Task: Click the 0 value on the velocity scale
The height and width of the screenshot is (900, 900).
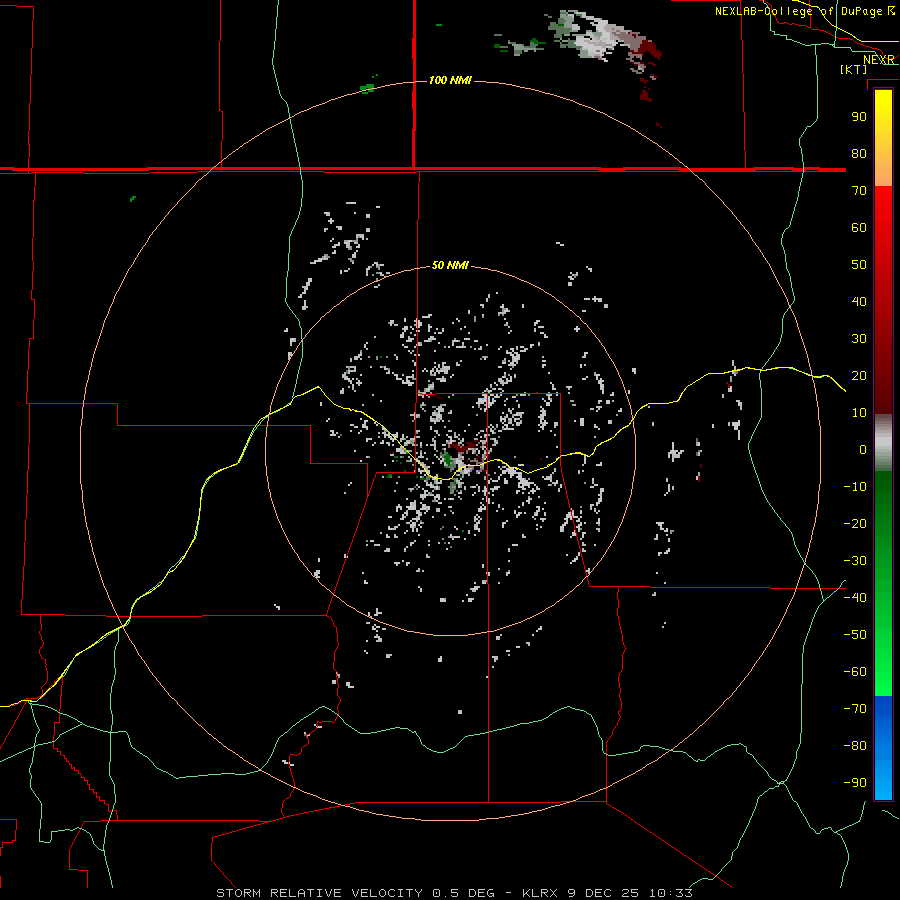Action: 863,450
